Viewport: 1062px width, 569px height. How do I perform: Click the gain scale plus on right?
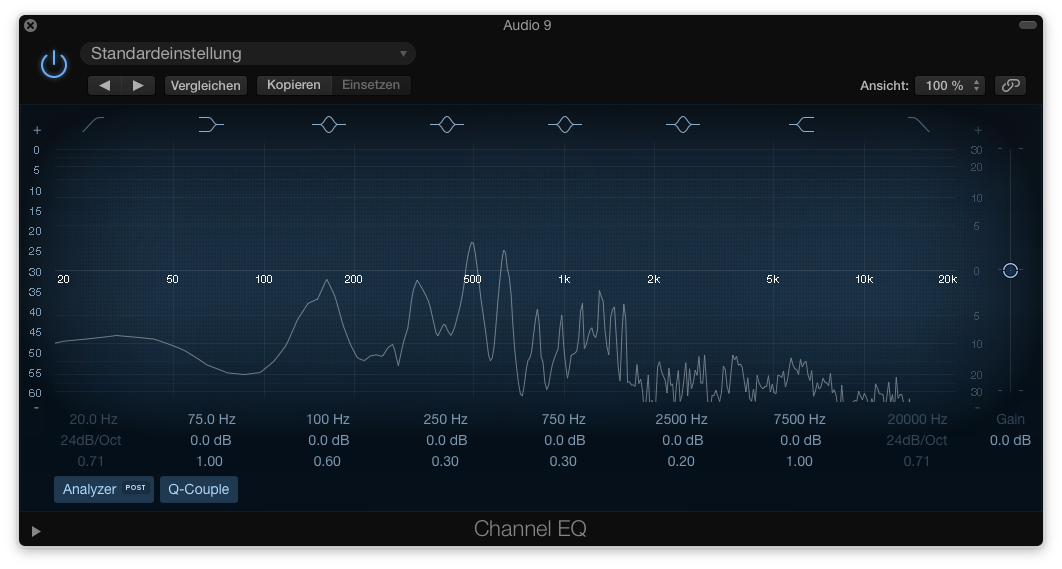coord(977,130)
